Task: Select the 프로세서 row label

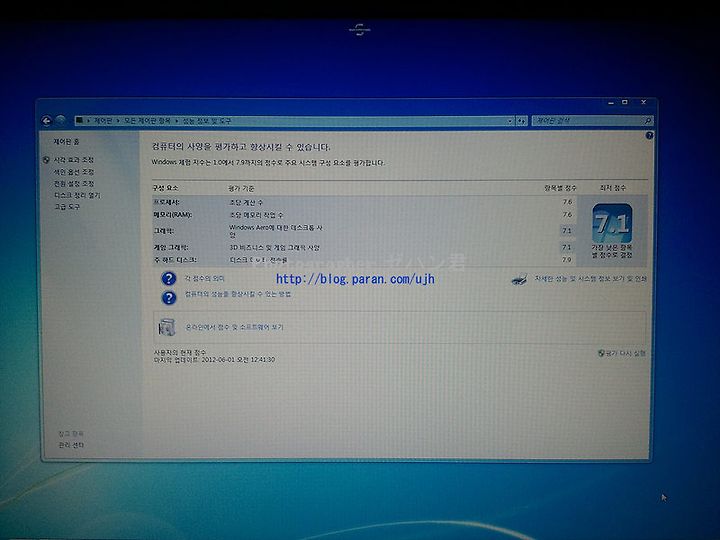Action: pos(166,202)
